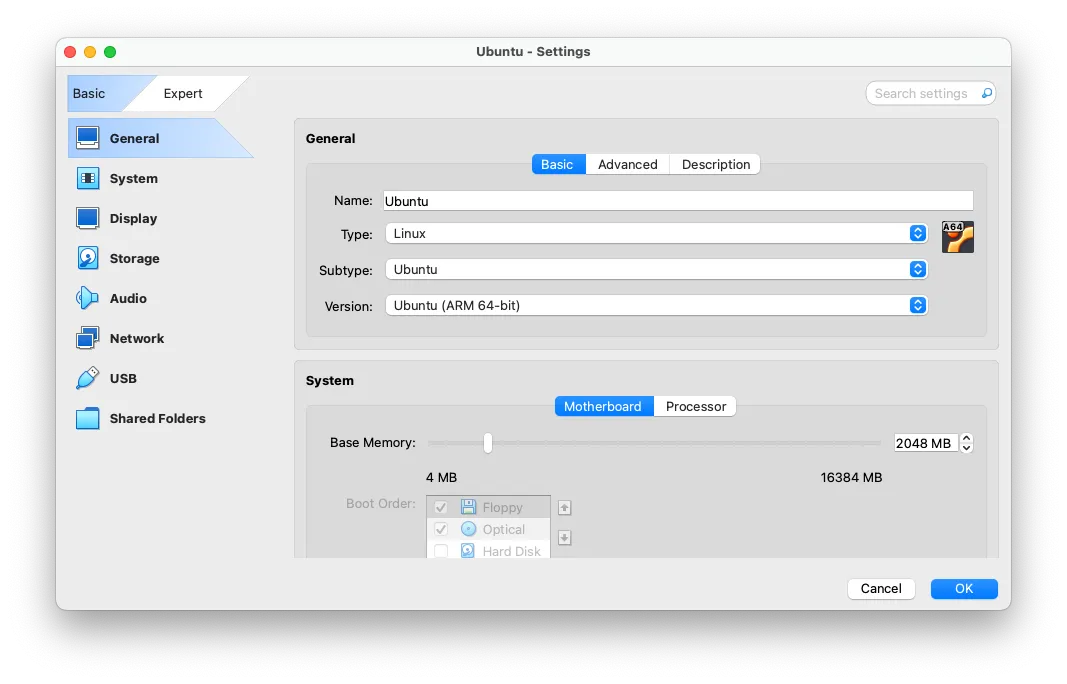Select the Network icon in sidebar
This screenshot has width=1067, height=684.
[88, 338]
